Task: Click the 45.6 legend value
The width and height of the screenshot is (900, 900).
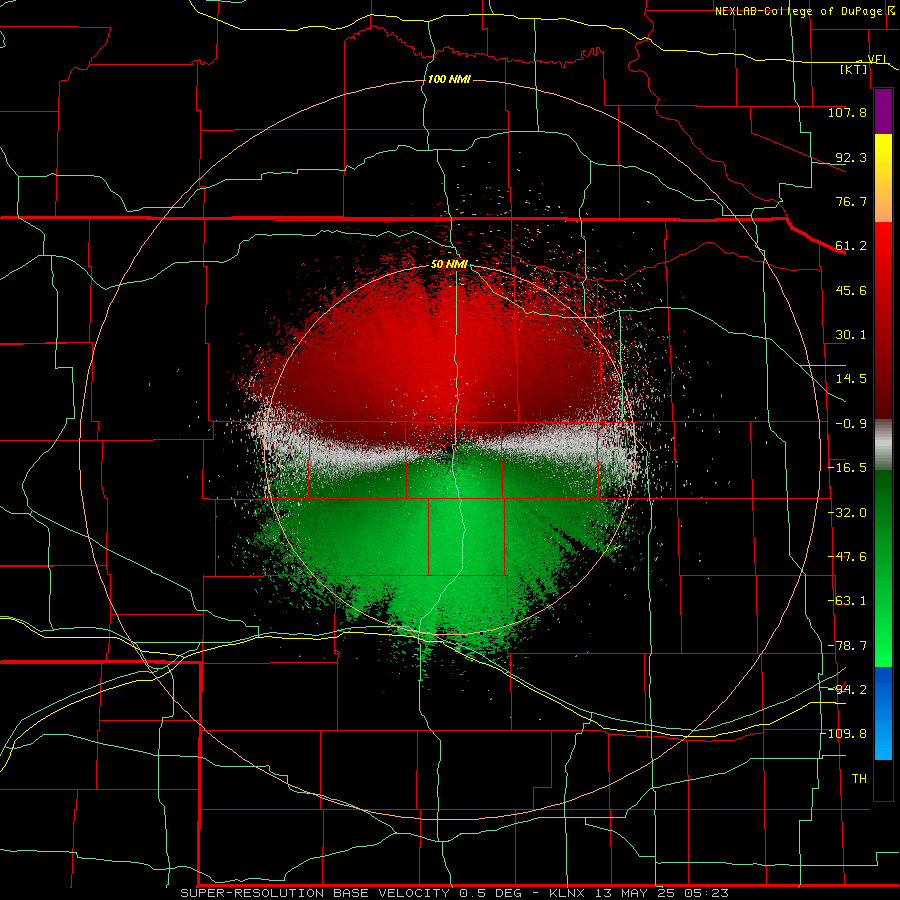Action: point(851,290)
